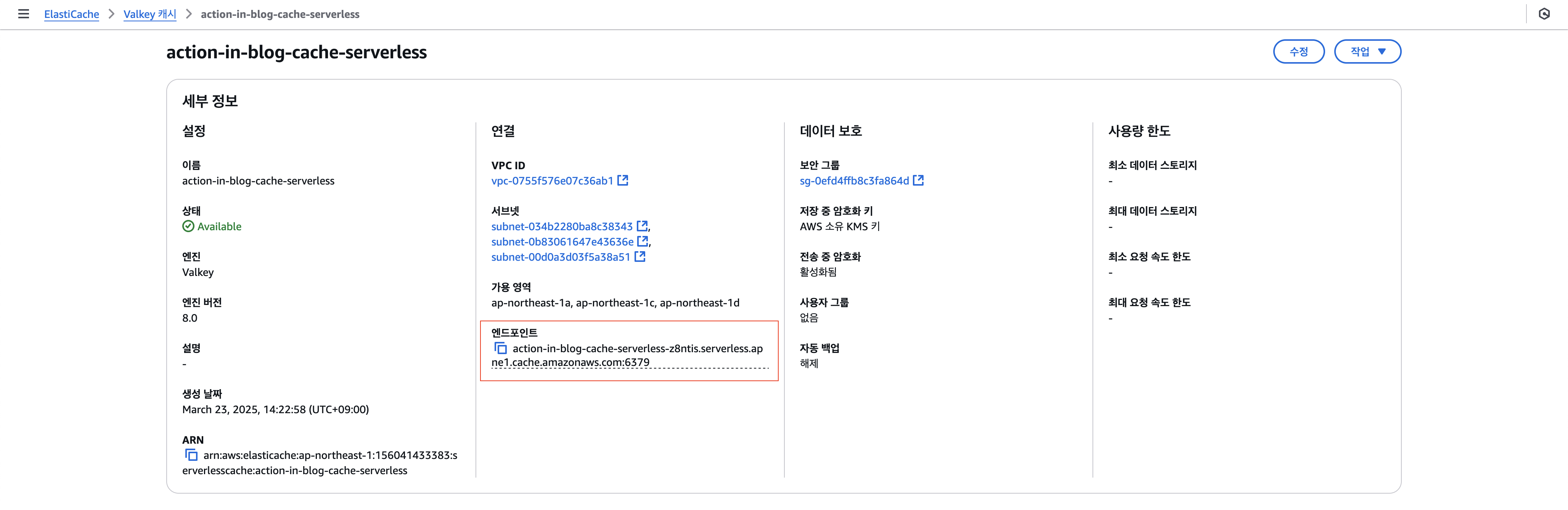Viewport: 1568px width, 510px height.
Task: Open the hamburger navigation menu
Action: 24,14
